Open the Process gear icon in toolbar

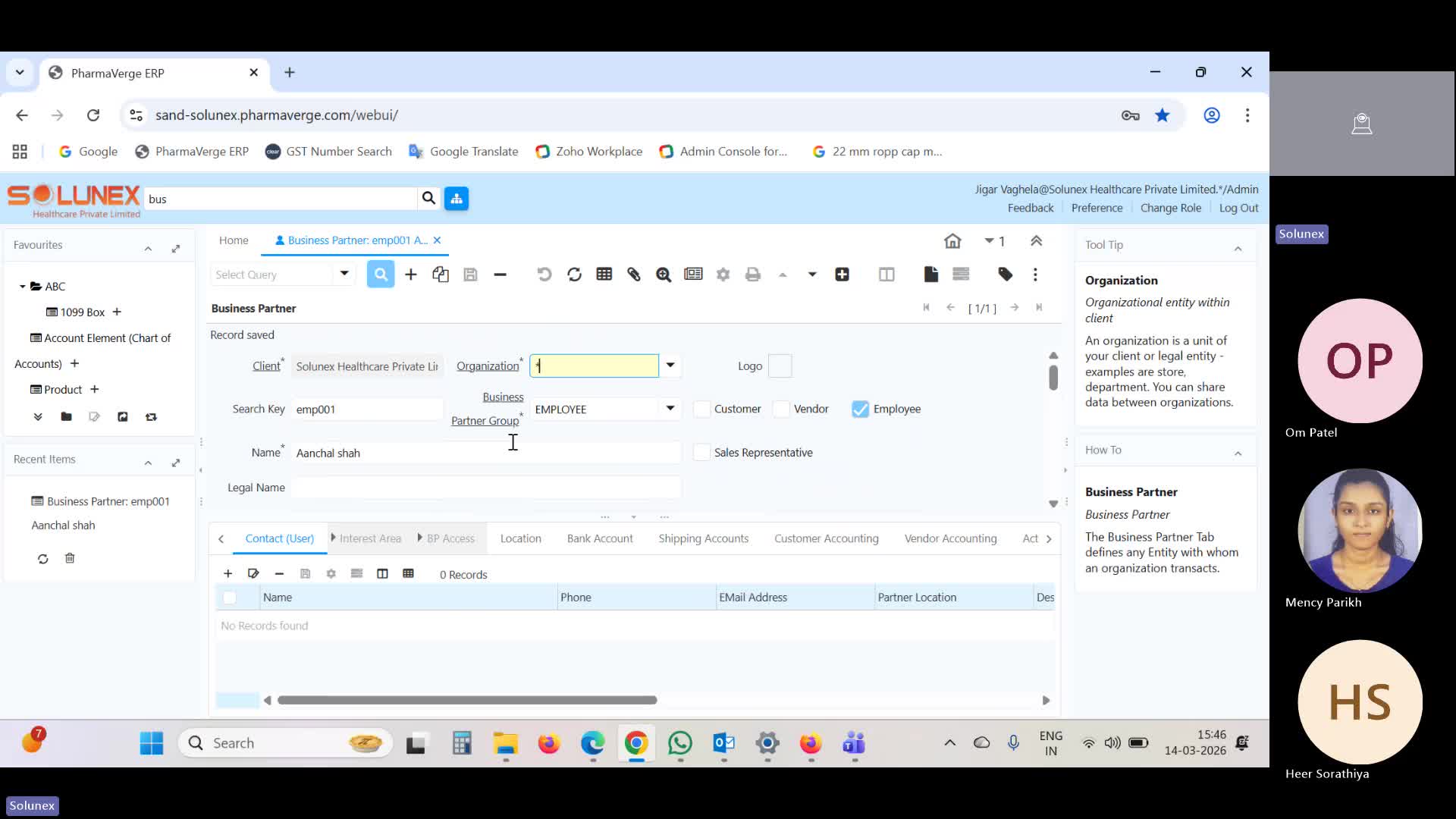tap(723, 274)
